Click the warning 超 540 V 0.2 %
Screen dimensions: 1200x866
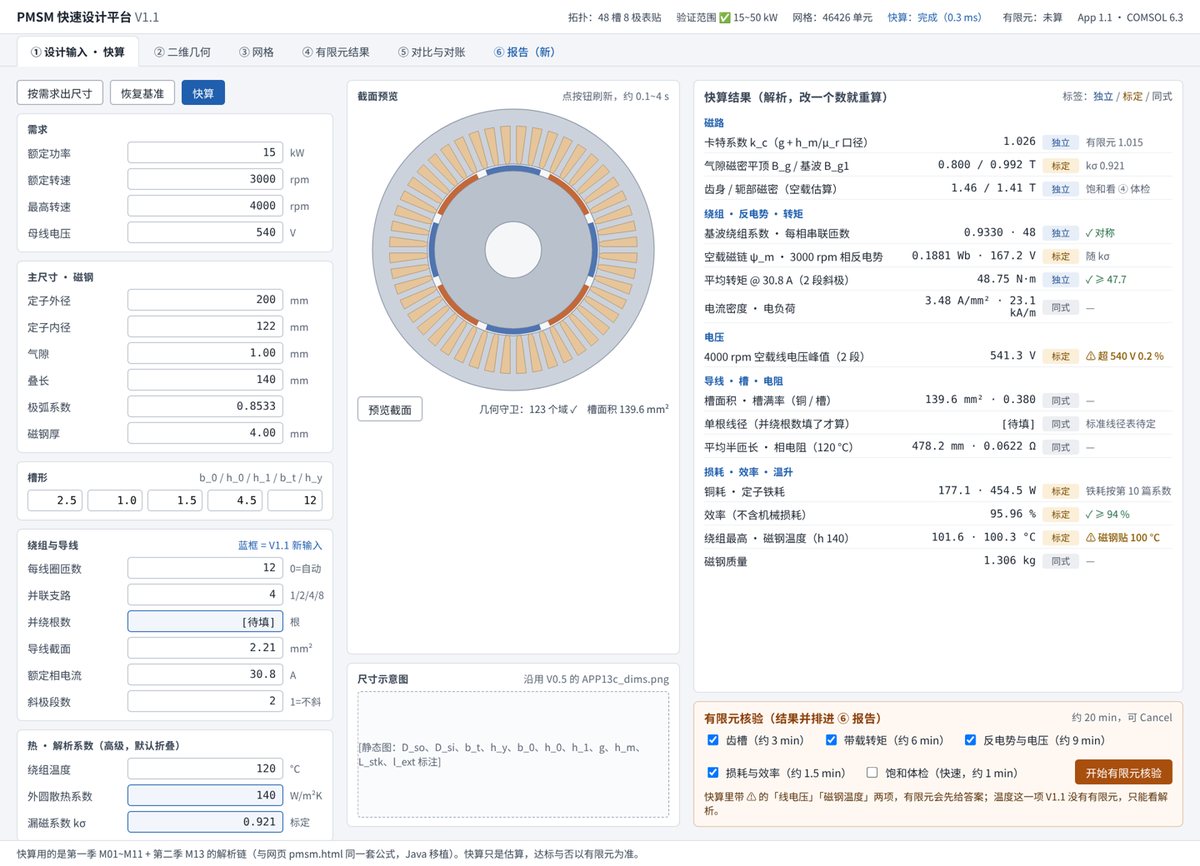1124,356
